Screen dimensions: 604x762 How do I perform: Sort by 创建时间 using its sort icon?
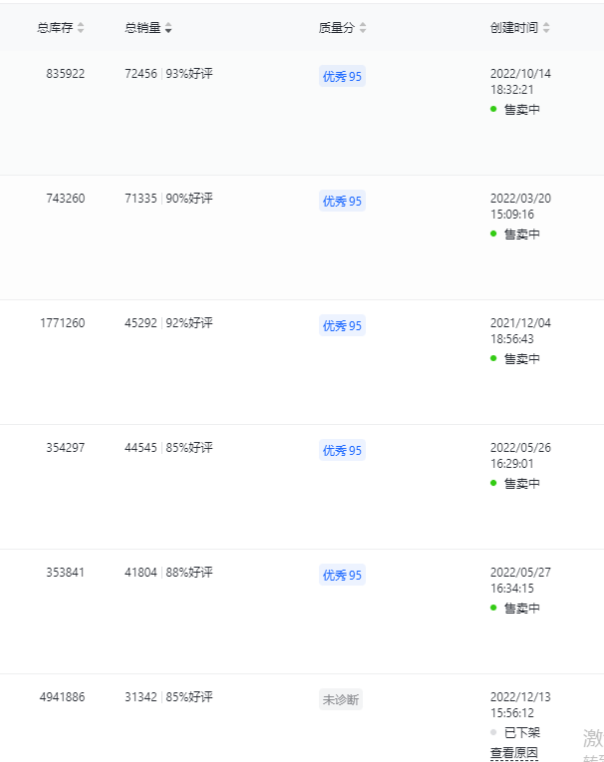pos(546,28)
